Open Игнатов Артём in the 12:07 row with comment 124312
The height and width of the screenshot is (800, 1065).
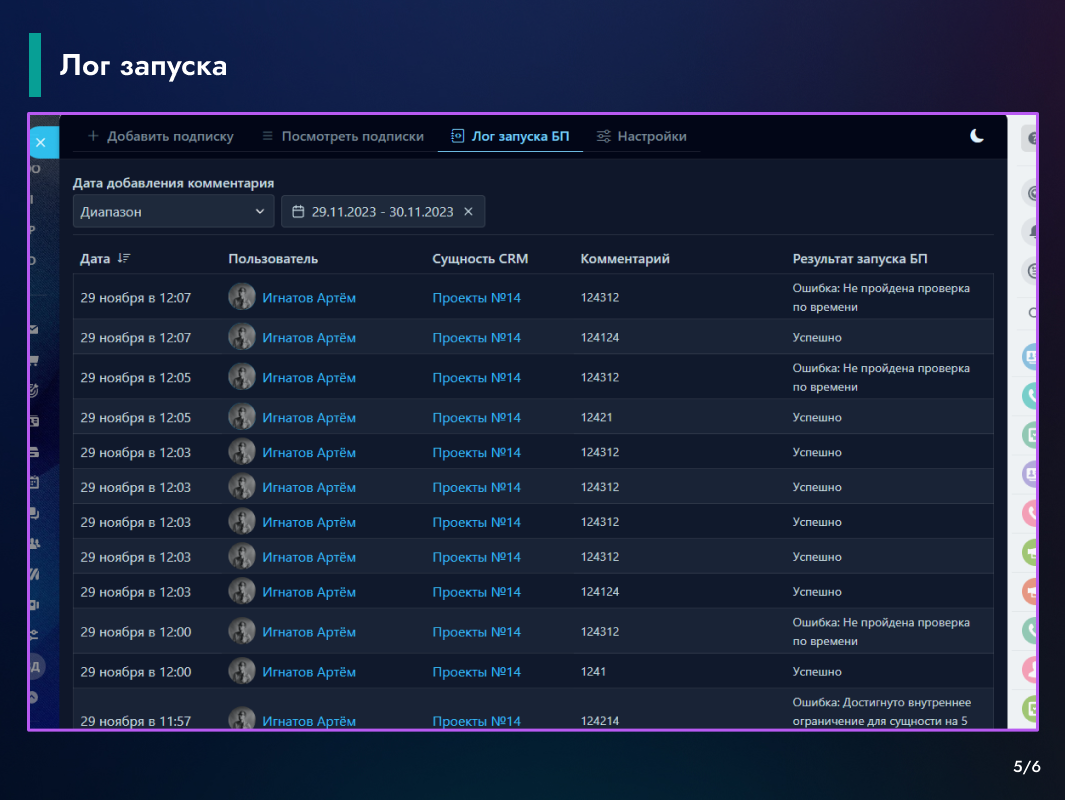click(309, 297)
